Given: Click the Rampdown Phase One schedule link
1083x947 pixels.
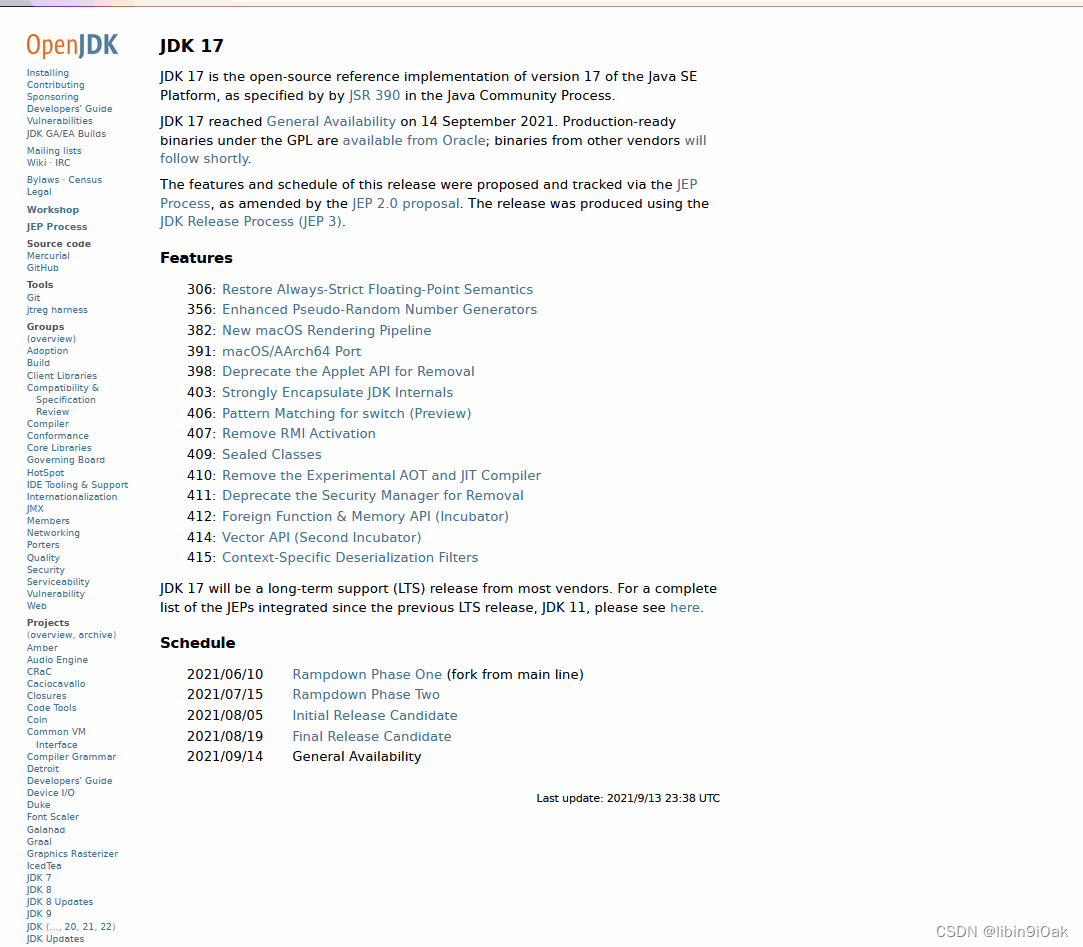Looking at the screenshot, I should [x=366, y=674].
